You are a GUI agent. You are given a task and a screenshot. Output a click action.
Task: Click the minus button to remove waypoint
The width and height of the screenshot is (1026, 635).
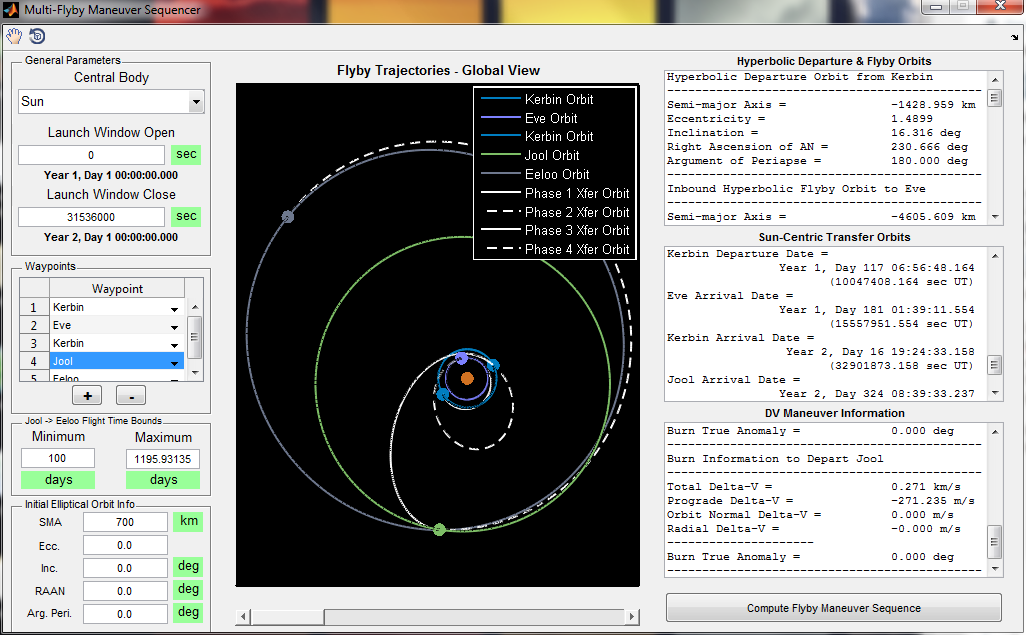point(131,395)
